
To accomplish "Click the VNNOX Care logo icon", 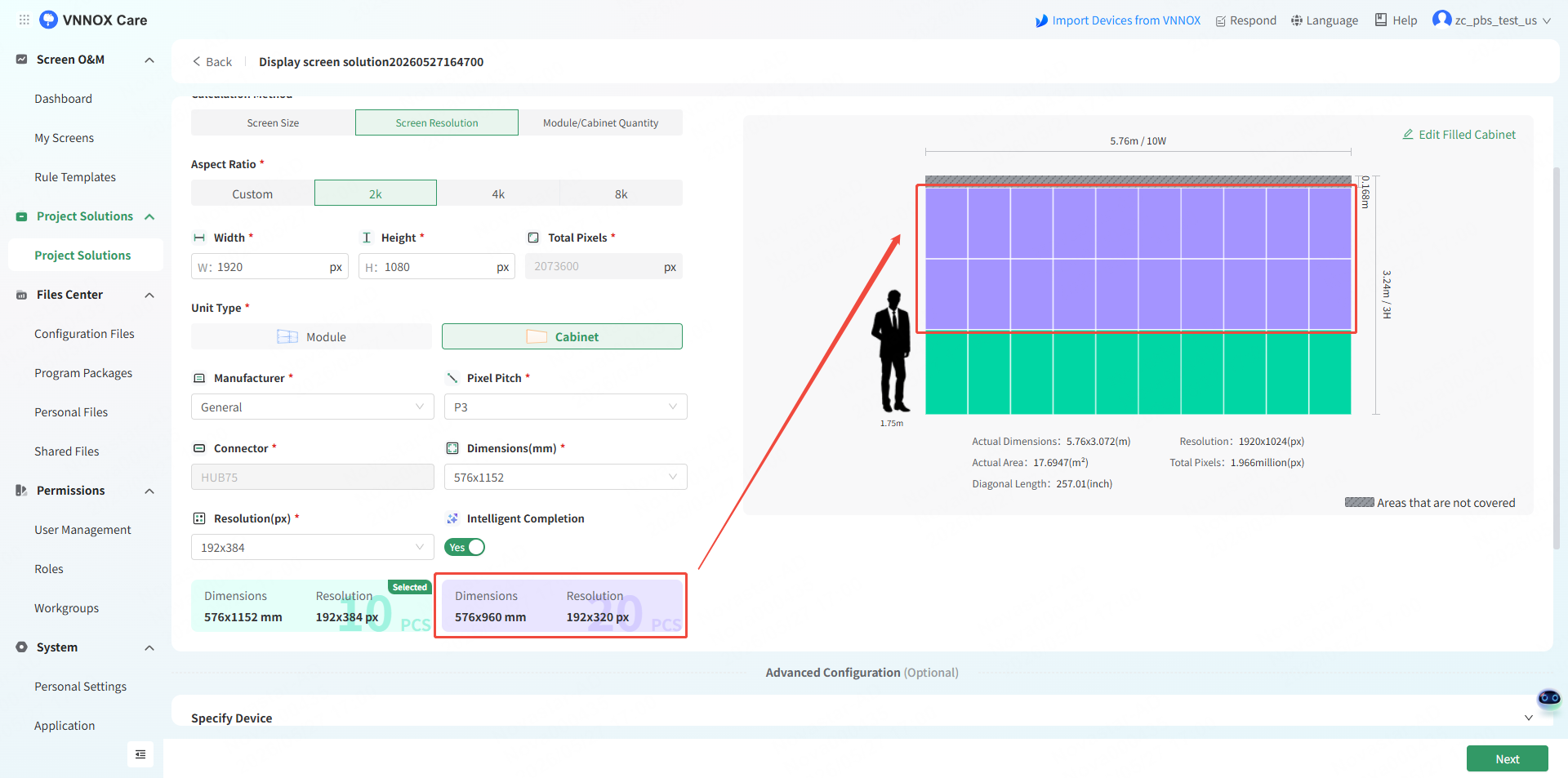I will click(49, 20).
